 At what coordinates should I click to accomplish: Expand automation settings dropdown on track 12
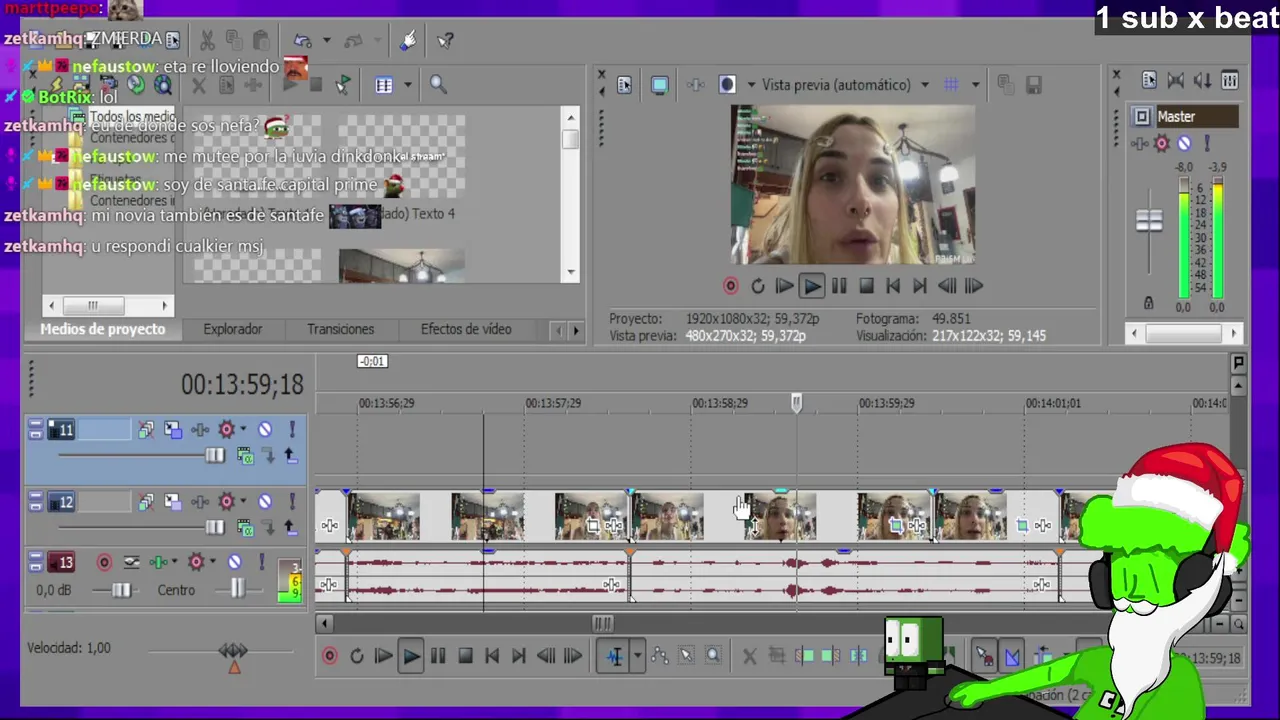coord(243,502)
